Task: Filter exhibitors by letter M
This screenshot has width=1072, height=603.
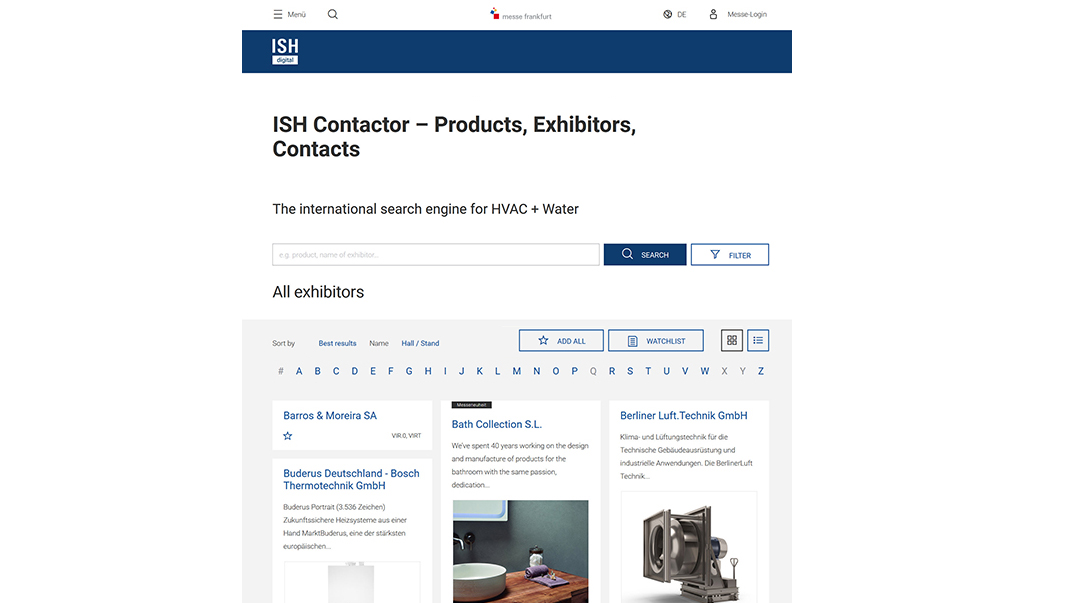Action: 517,371
